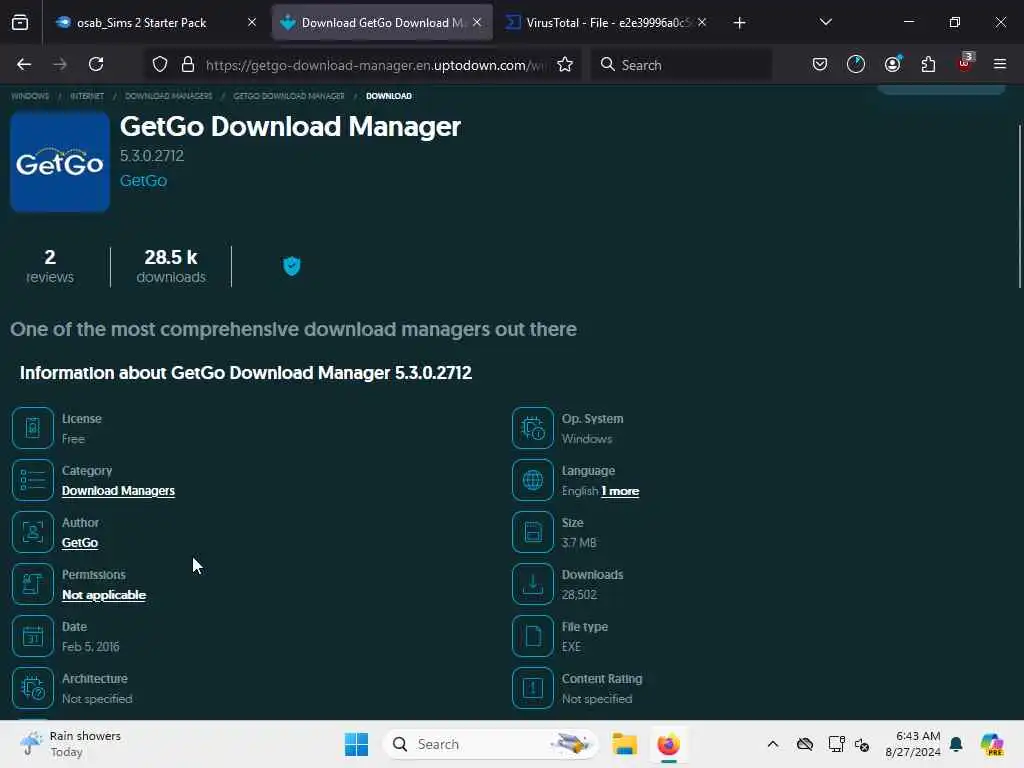Image resolution: width=1024 pixels, height=768 pixels.
Task: Bookmark this page with the star icon
Action: (x=565, y=64)
